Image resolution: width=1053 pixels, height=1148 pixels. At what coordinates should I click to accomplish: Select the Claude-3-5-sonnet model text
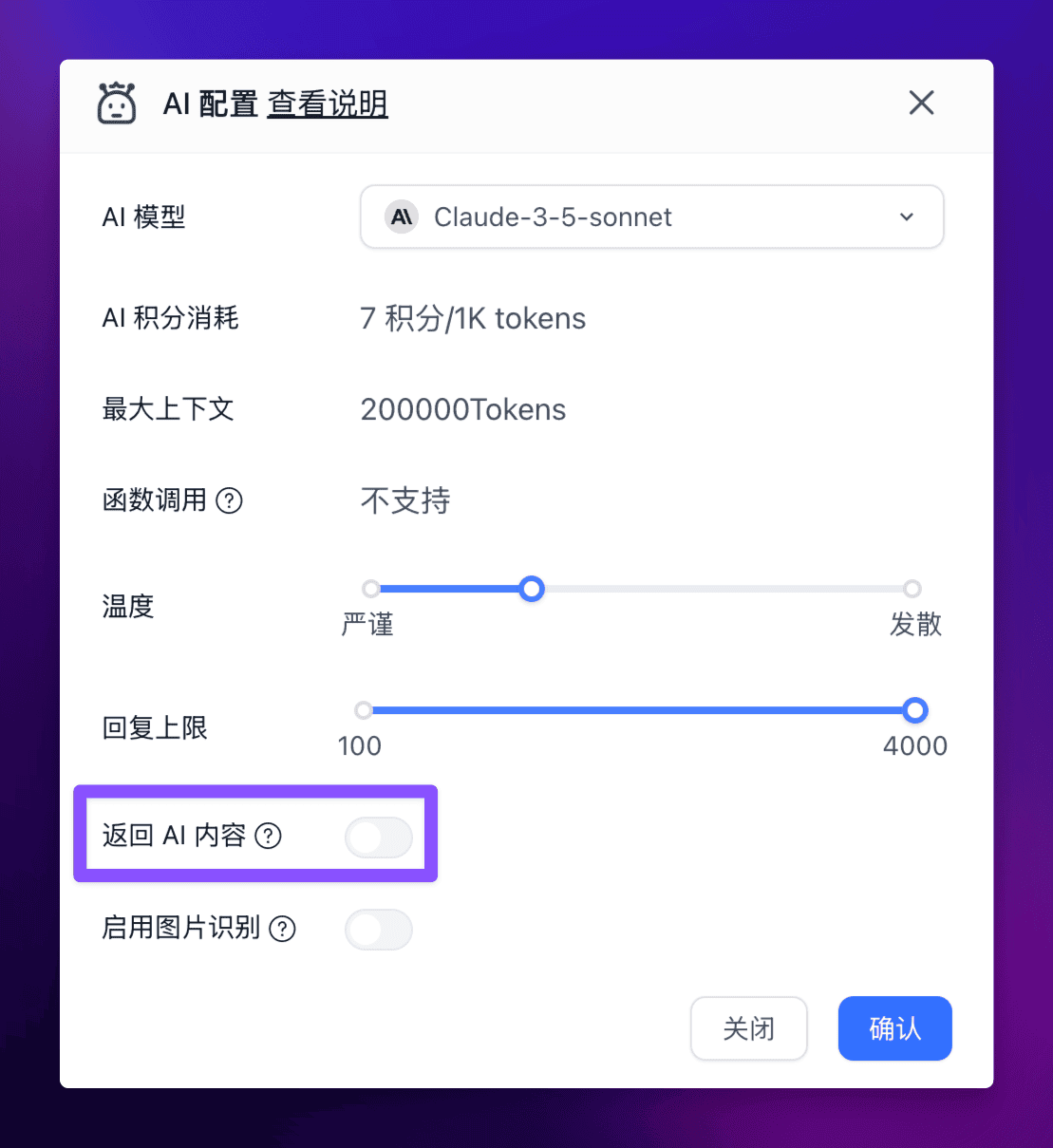[x=553, y=217]
